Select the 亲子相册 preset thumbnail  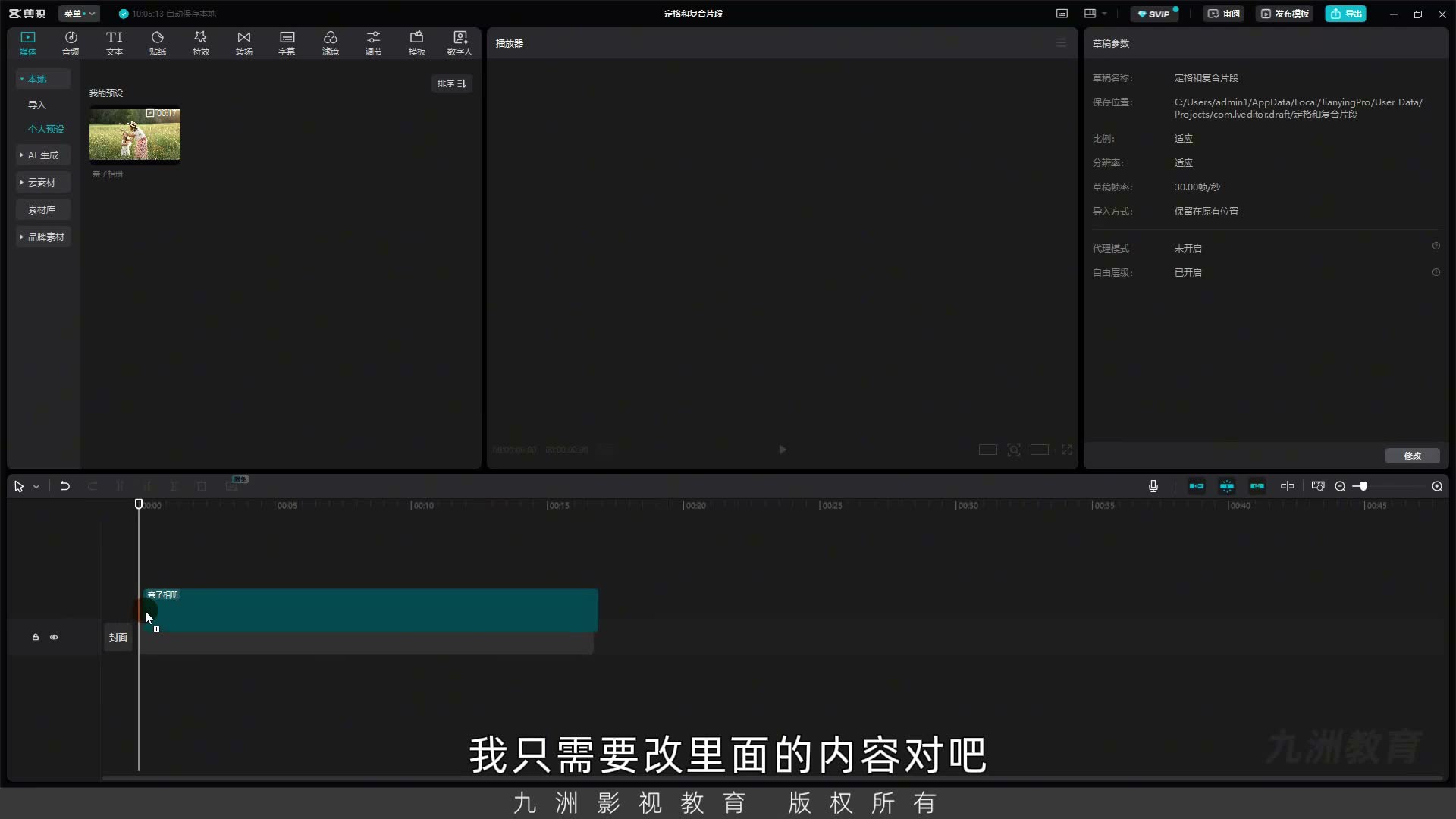coord(135,134)
